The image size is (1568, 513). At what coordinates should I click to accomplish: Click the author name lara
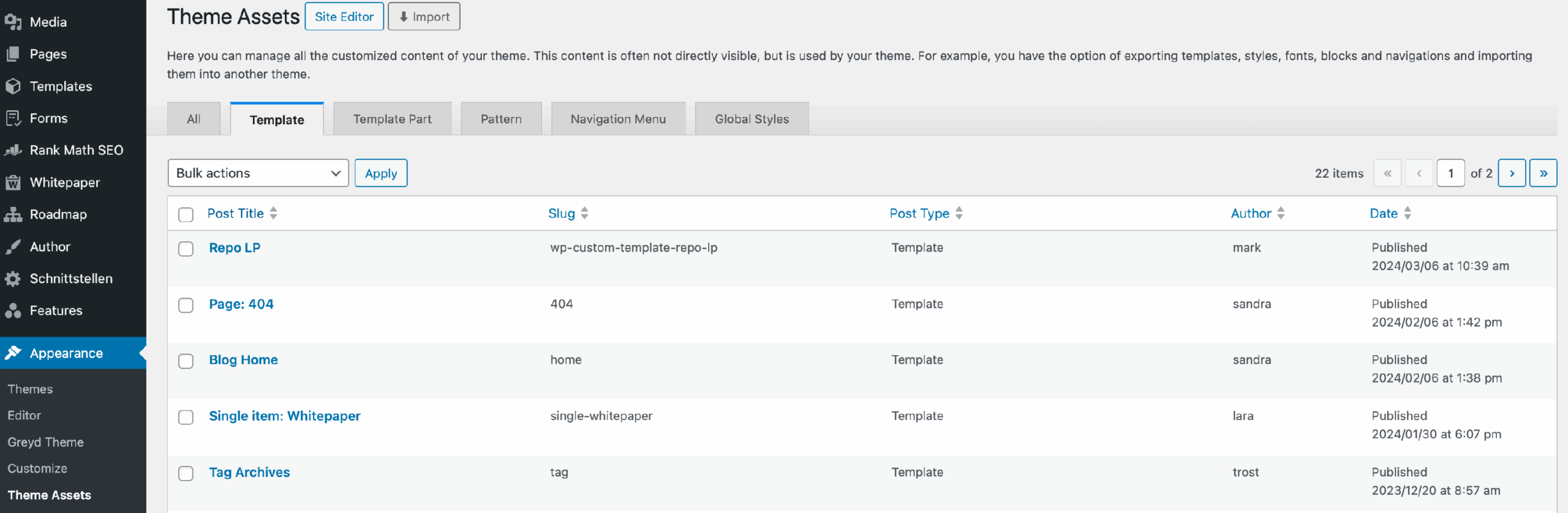pos(1243,416)
